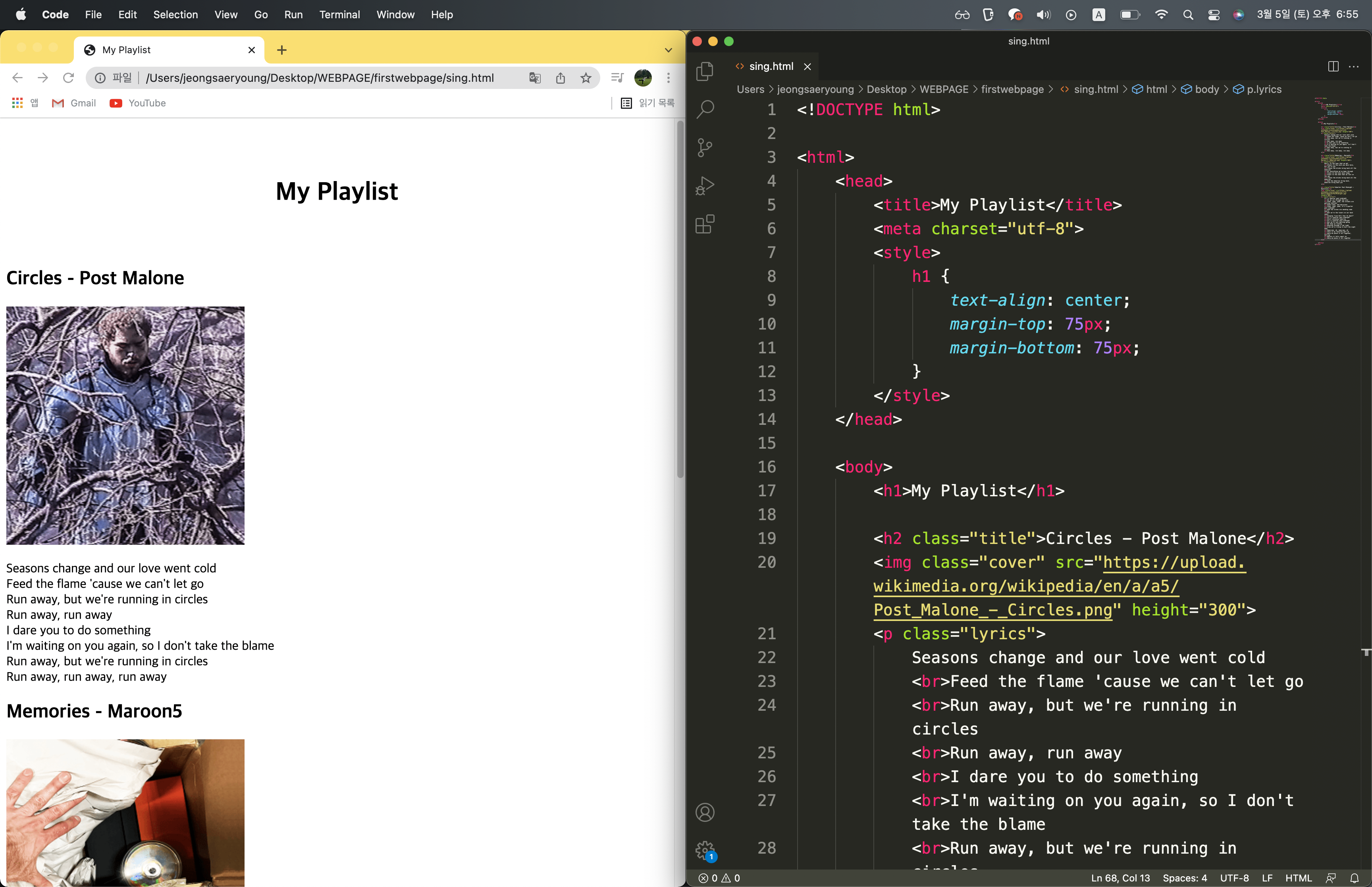The height and width of the screenshot is (887, 1372).
Task: Reload the My Playlist page
Action: point(68,78)
